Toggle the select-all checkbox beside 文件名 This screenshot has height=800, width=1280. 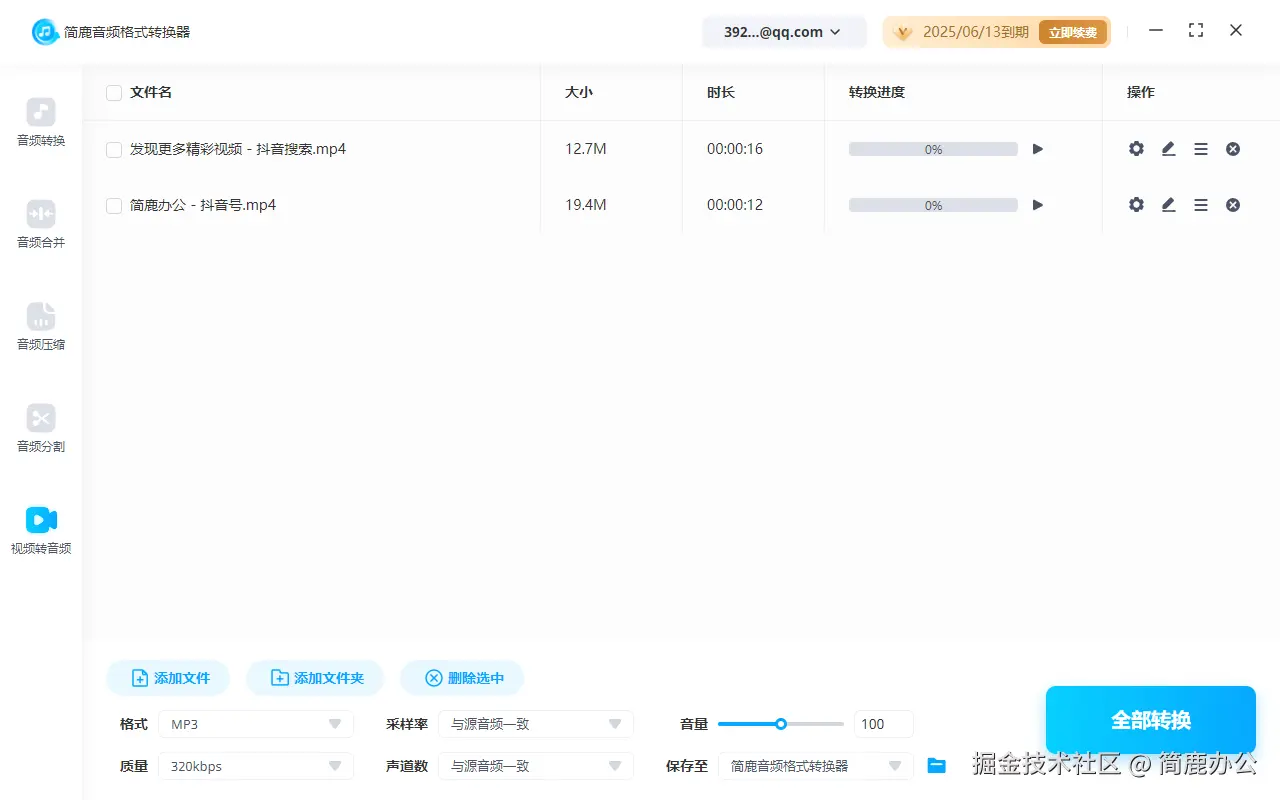[x=114, y=93]
